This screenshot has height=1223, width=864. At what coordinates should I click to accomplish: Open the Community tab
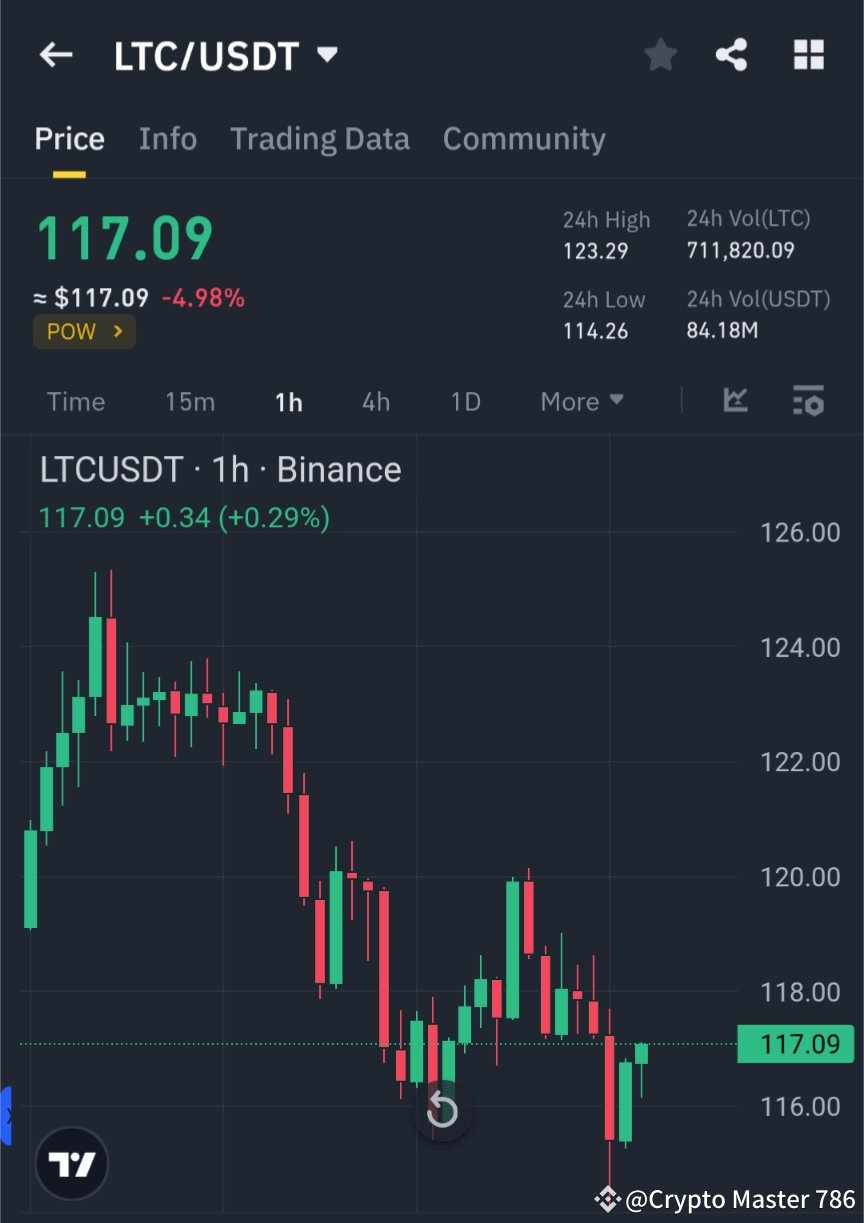tap(524, 139)
